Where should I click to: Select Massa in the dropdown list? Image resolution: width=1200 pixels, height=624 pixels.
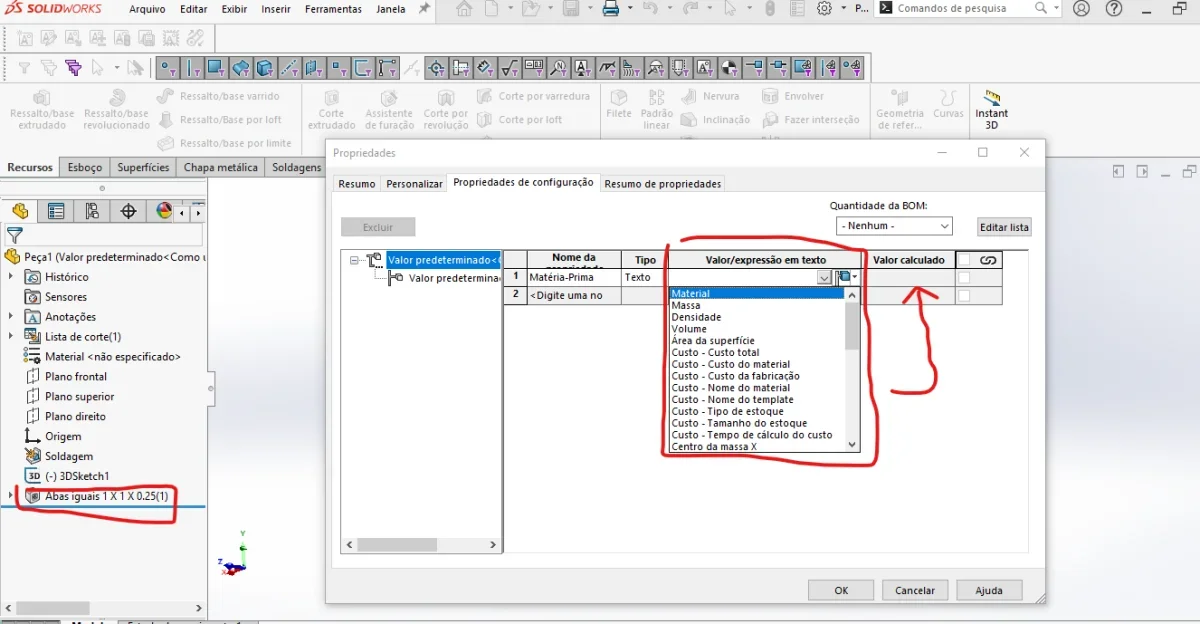click(757, 305)
